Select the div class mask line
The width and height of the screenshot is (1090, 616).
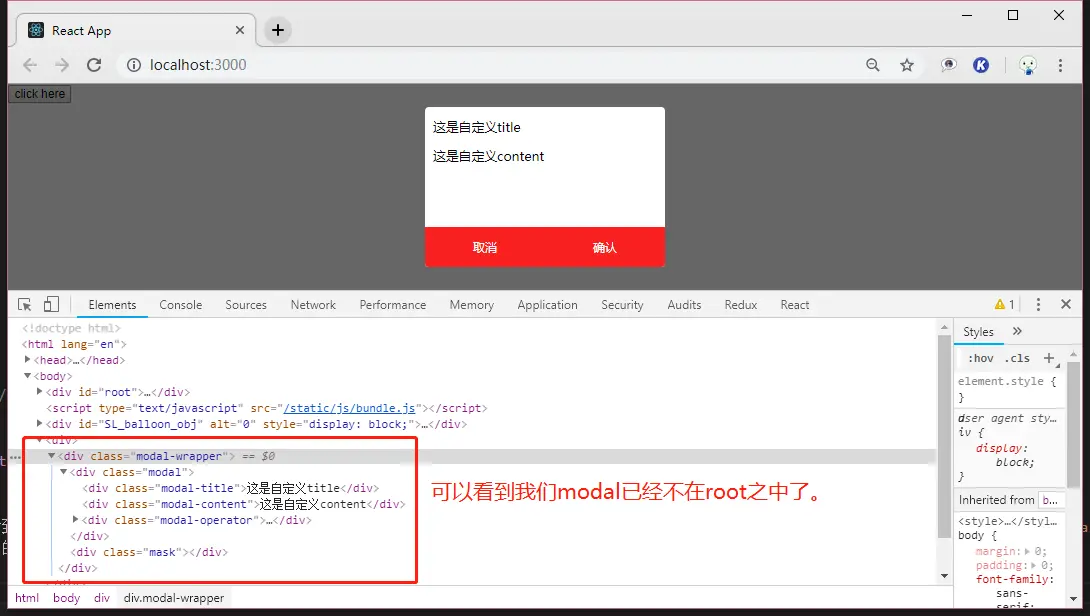pos(149,552)
